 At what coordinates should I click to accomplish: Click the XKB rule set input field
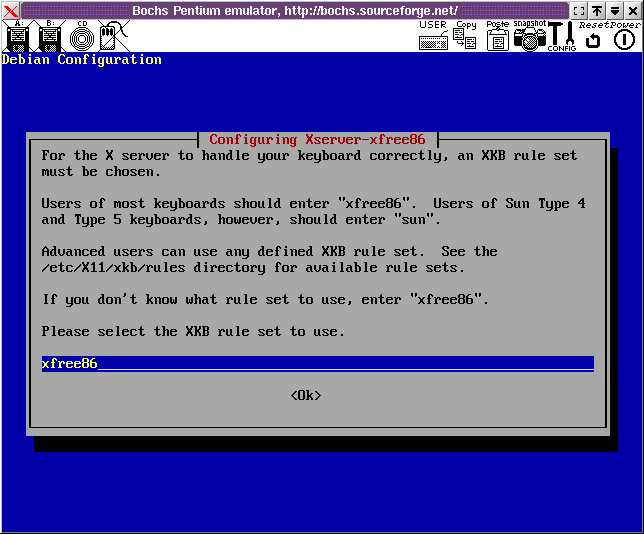tap(317, 364)
